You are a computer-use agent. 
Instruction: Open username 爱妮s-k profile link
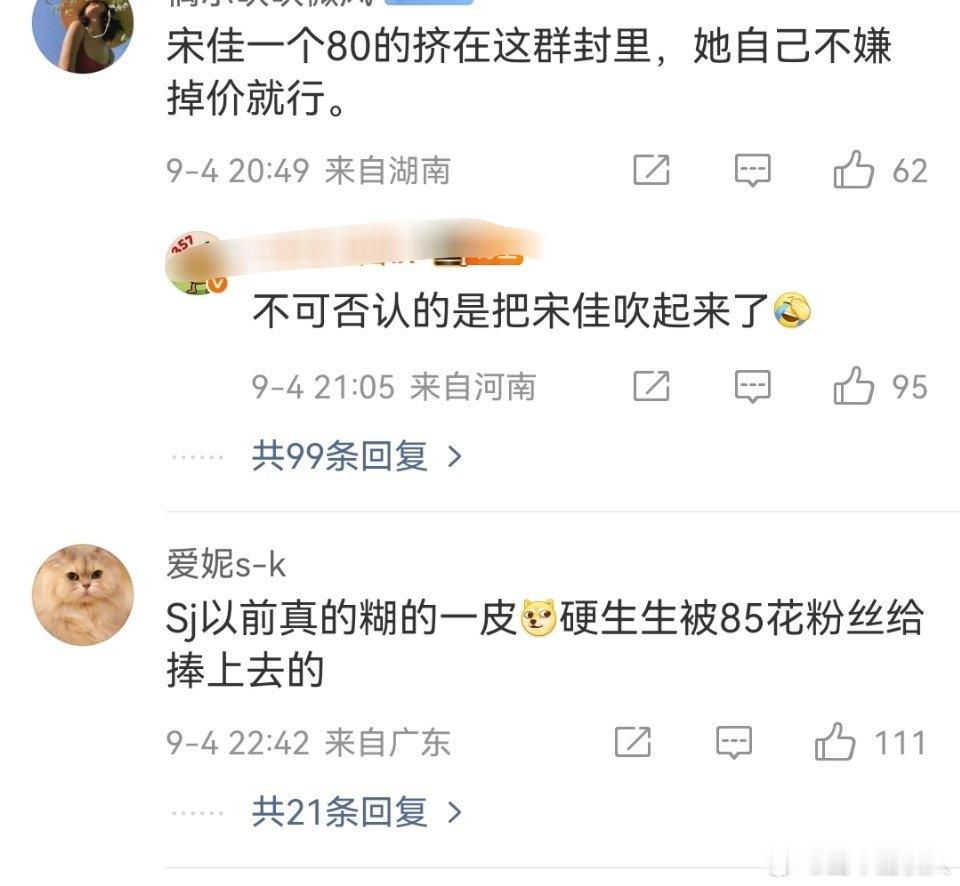click(x=226, y=564)
